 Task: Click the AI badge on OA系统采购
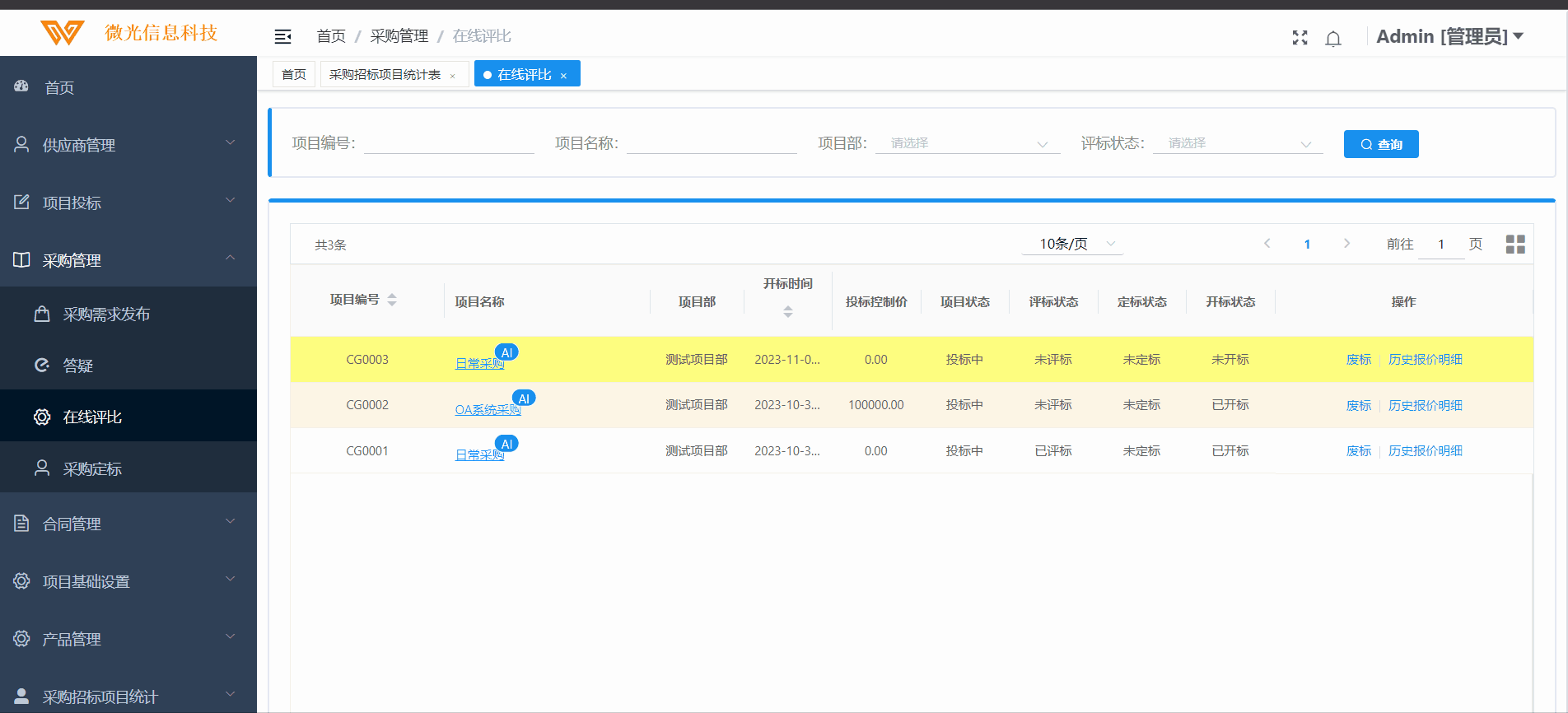[x=524, y=398]
